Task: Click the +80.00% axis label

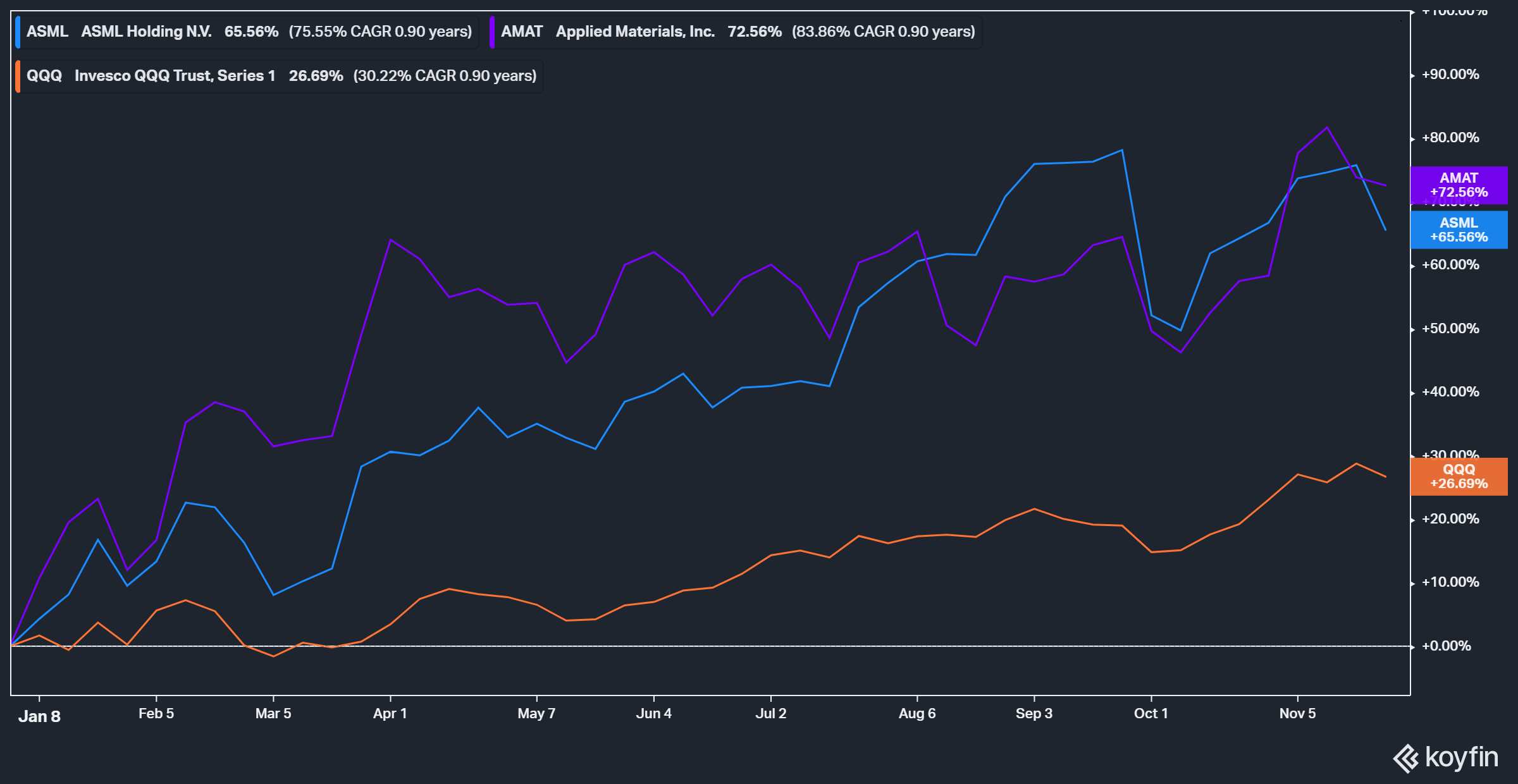Action: tap(1450, 138)
